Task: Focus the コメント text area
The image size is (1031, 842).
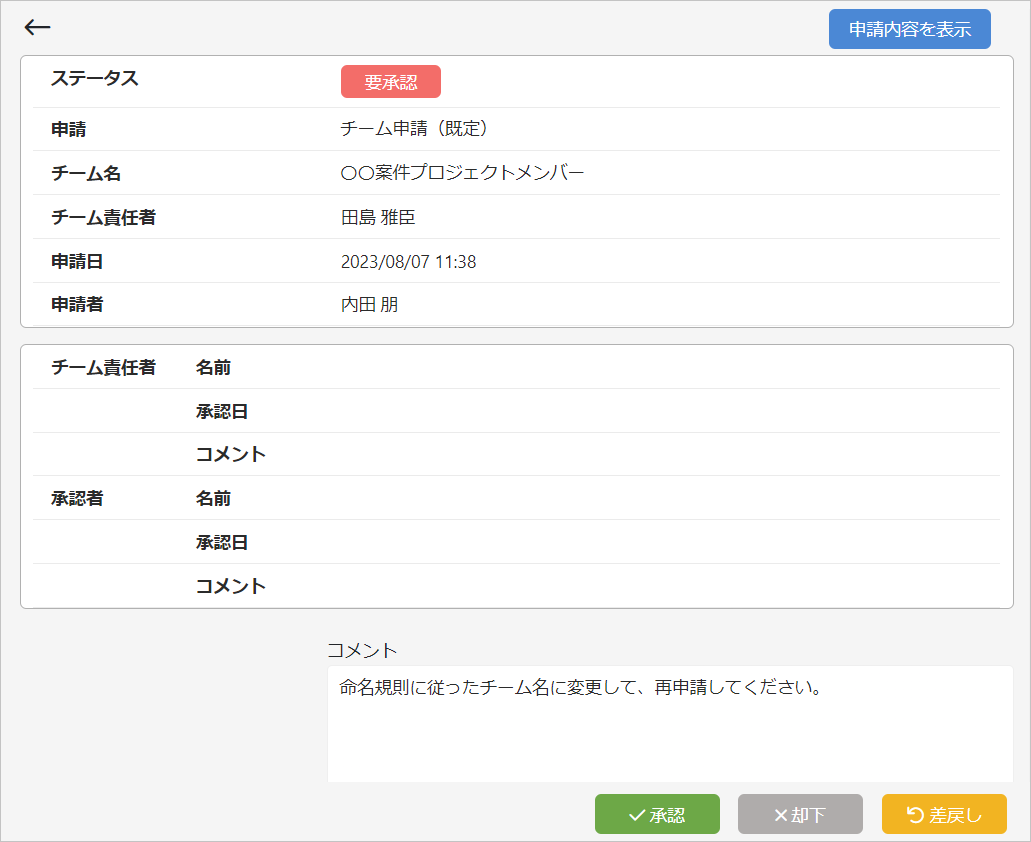Action: 670,724
